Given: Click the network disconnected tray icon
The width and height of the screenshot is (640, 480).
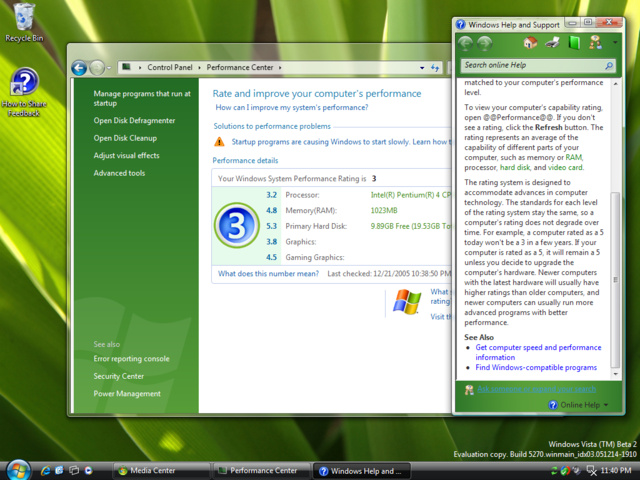Looking at the screenshot, I should pos(591,471).
